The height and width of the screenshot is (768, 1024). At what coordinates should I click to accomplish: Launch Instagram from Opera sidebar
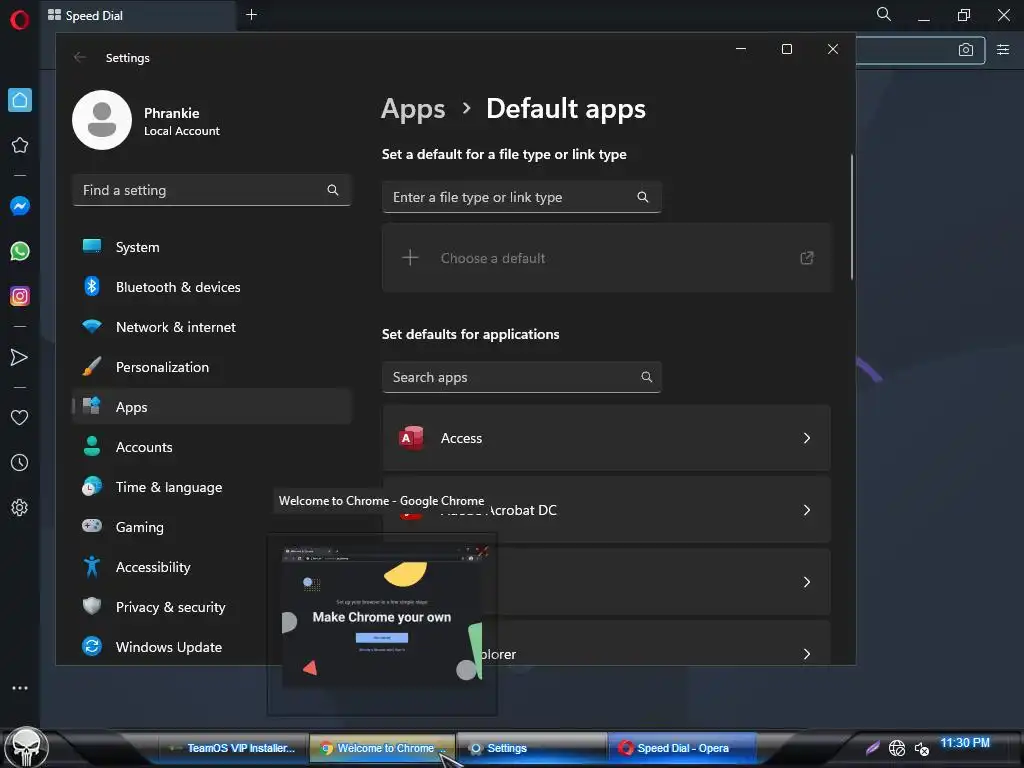20,296
